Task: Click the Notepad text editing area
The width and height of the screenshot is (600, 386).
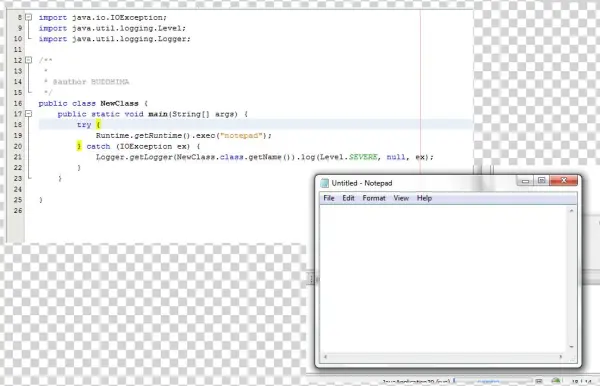Action: 443,279
